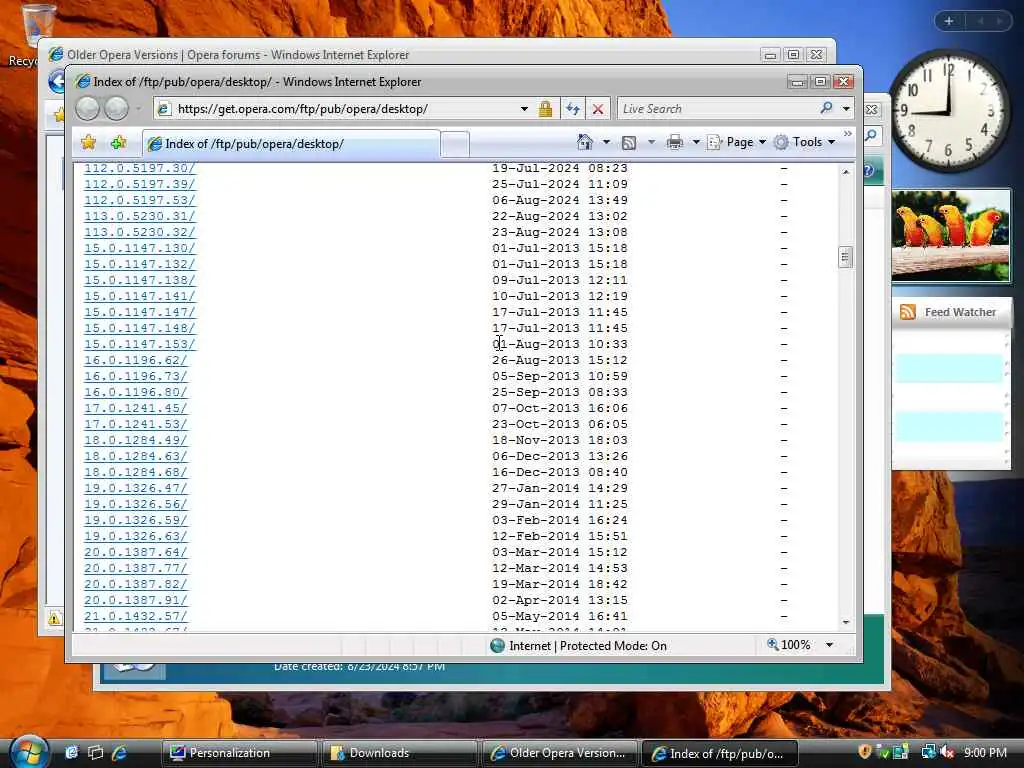Open the Page menu dropdown

(737, 142)
